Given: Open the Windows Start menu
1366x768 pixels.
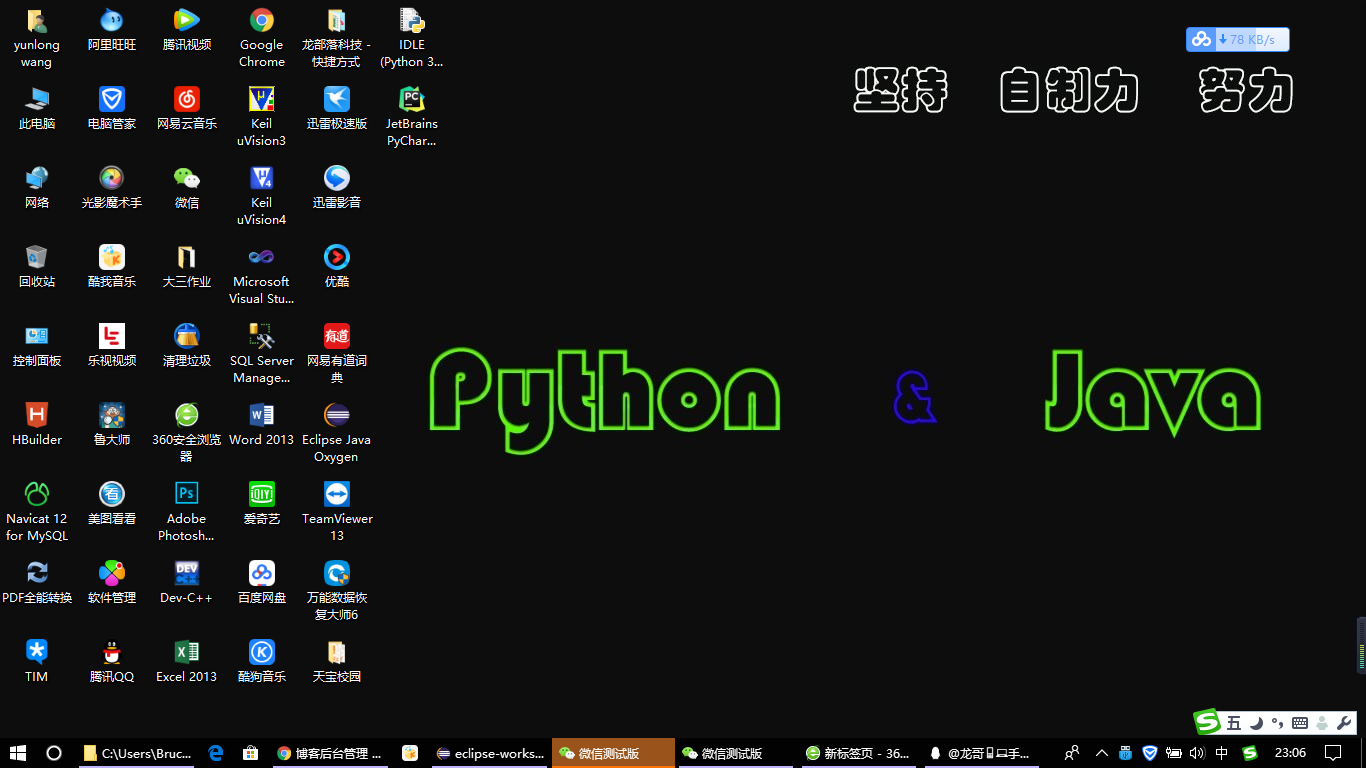Looking at the screenshot, I should (x=17, y=753).
